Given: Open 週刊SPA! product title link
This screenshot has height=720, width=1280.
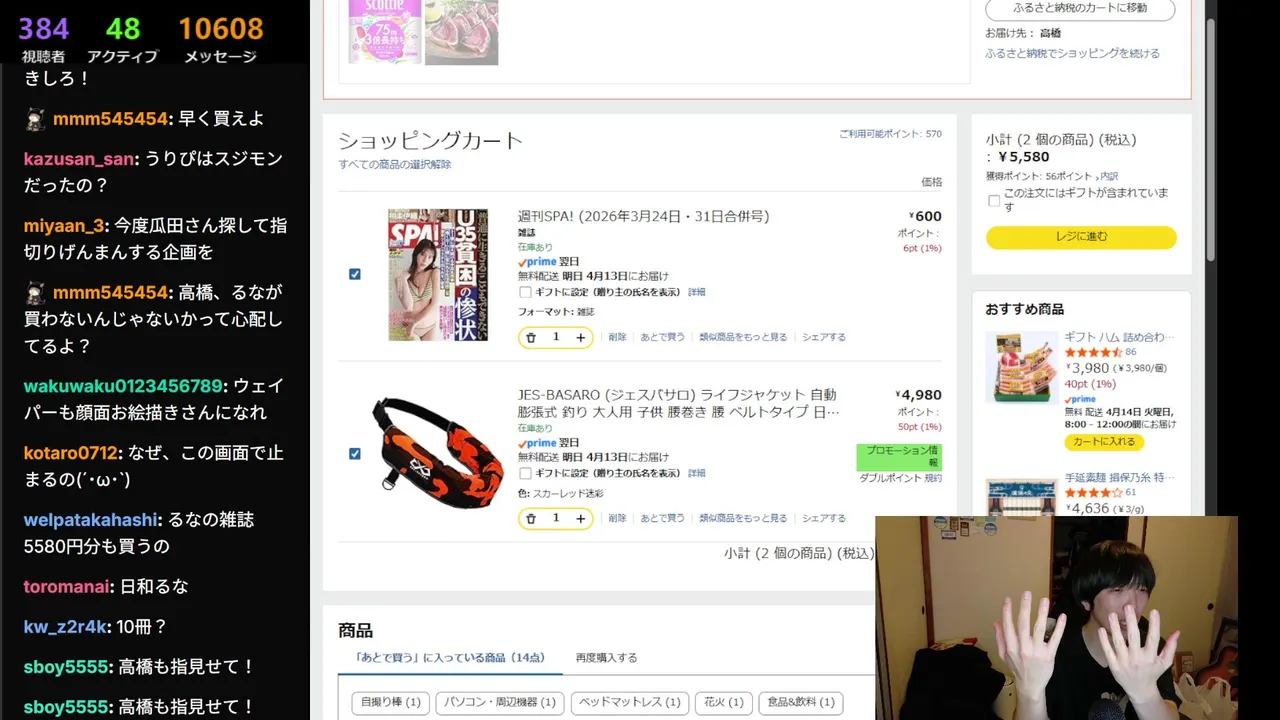Looking at the screenshot, I should click(x=643, y=216).
